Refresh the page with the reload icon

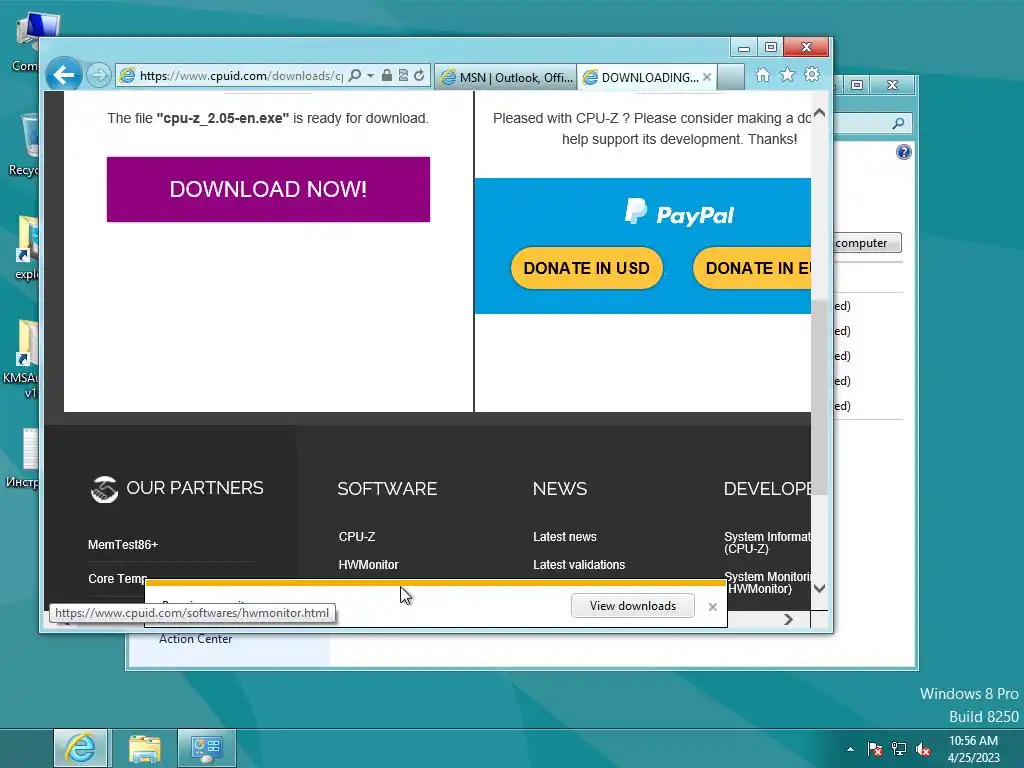click(x=419, y=76)
